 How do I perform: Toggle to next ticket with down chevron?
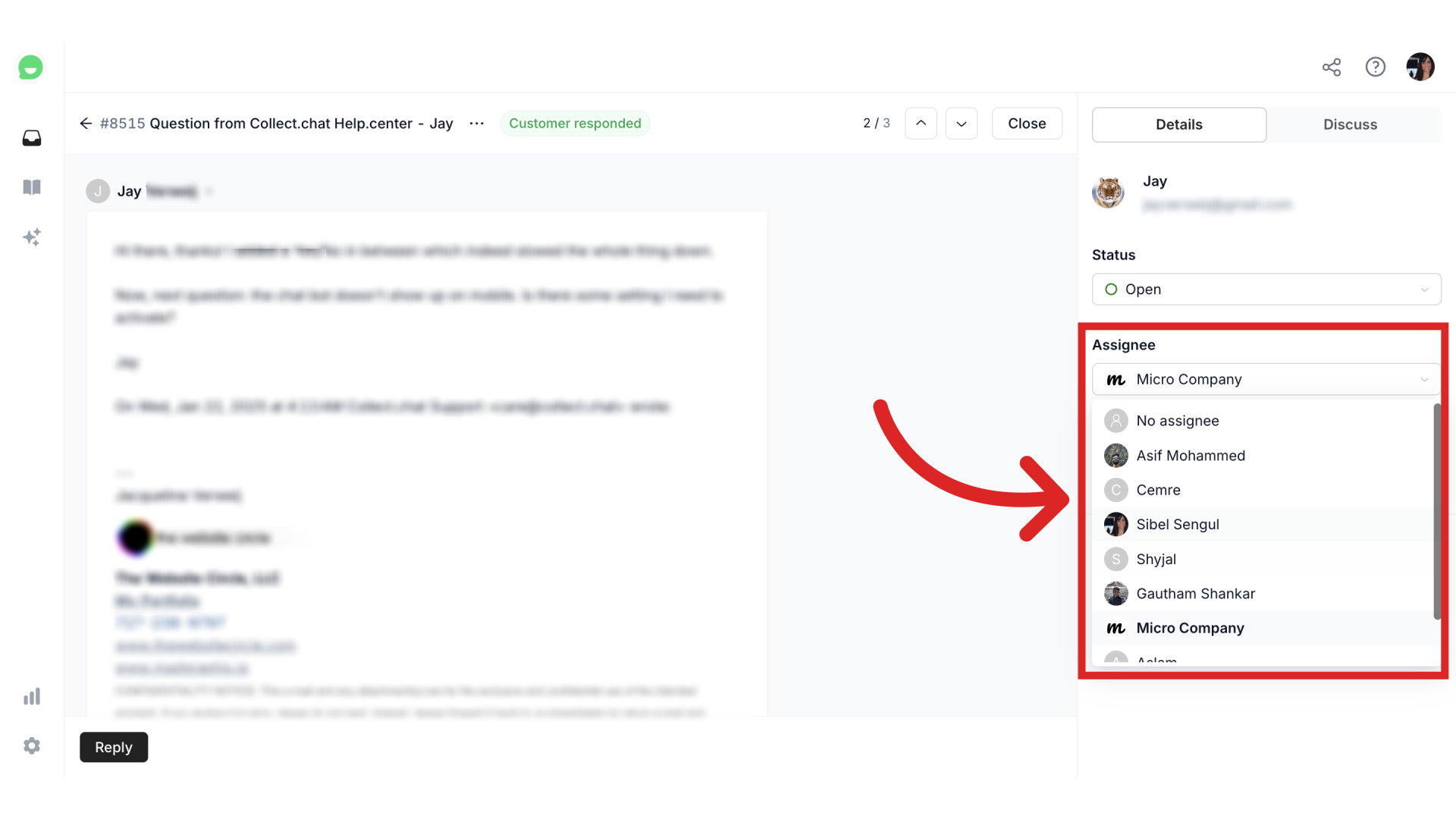pos(961,122)
